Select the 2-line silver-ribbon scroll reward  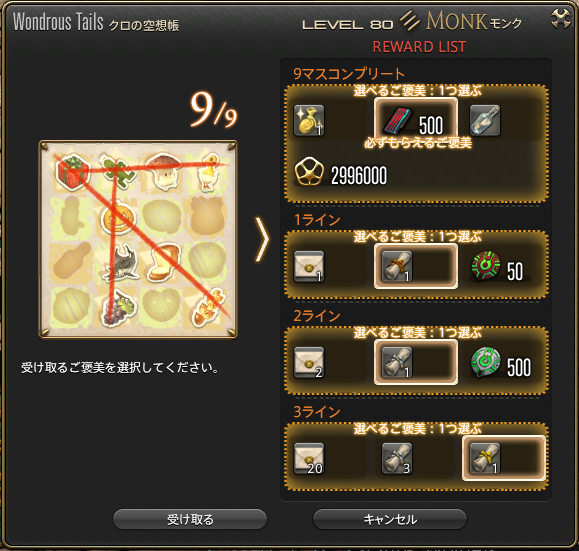[416, 362]
